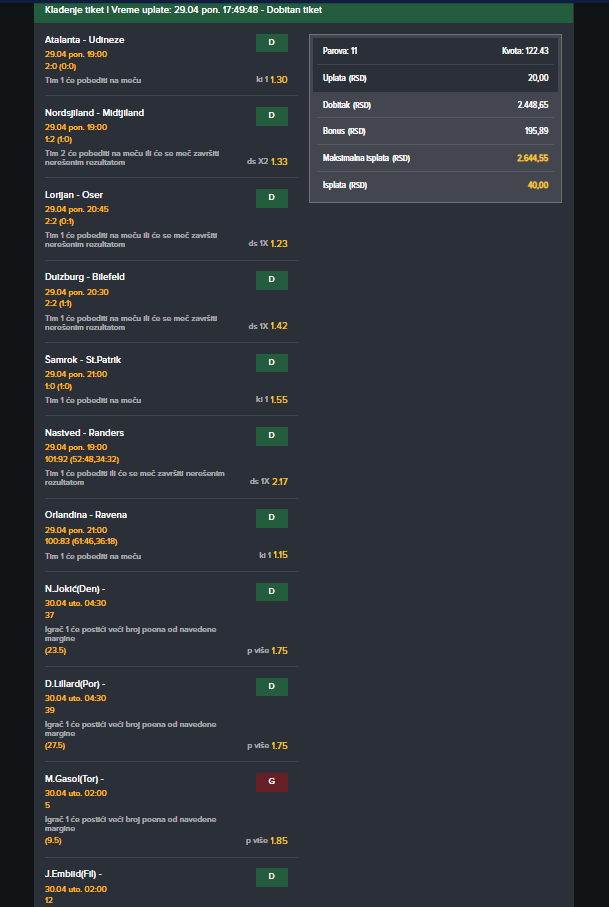609x907 pixels.
Task: Open the Atalanta - Udineze match title
Action: tap(84, 40)
